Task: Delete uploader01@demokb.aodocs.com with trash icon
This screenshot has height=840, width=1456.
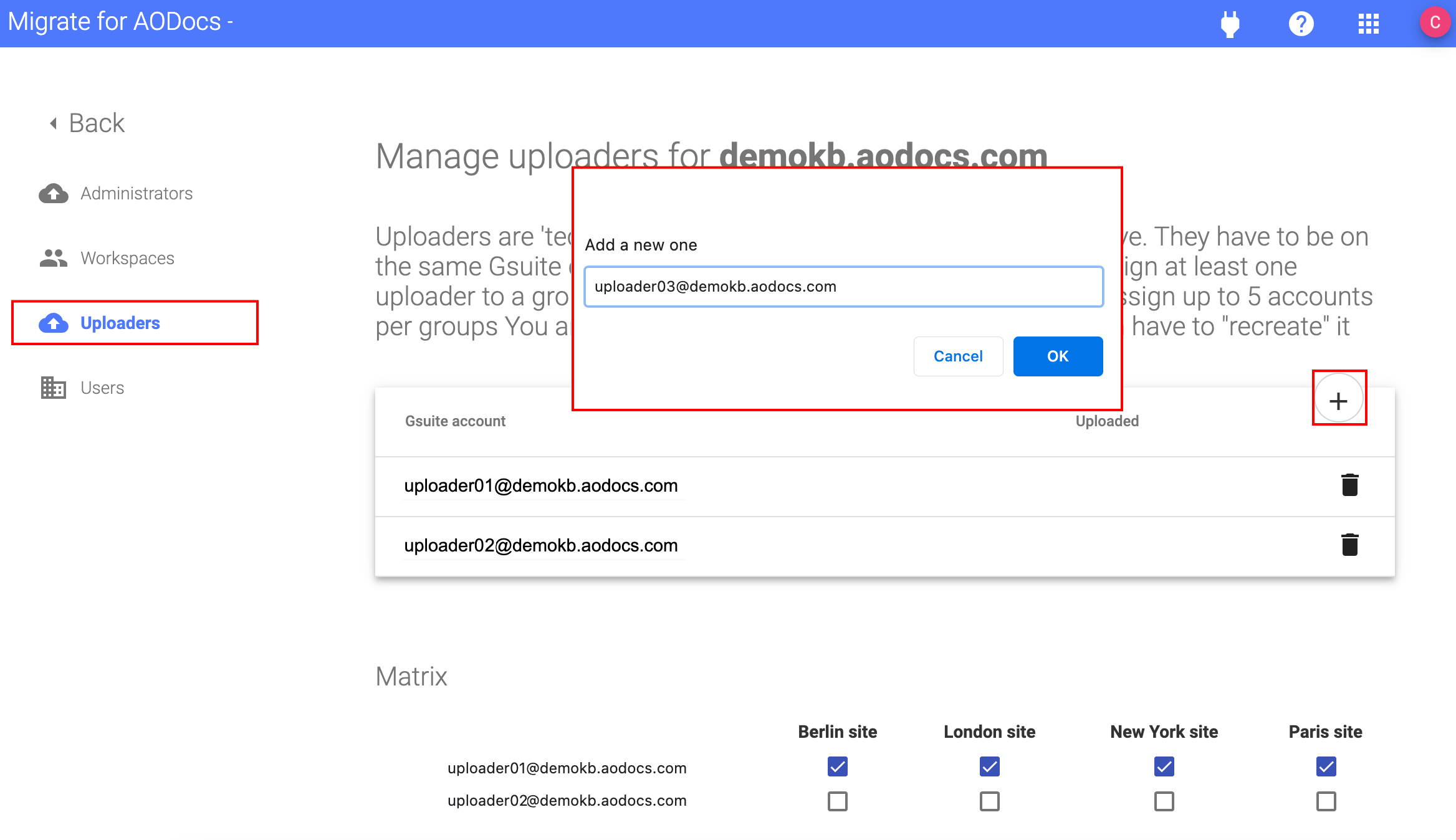Action: pos(1349,485)
